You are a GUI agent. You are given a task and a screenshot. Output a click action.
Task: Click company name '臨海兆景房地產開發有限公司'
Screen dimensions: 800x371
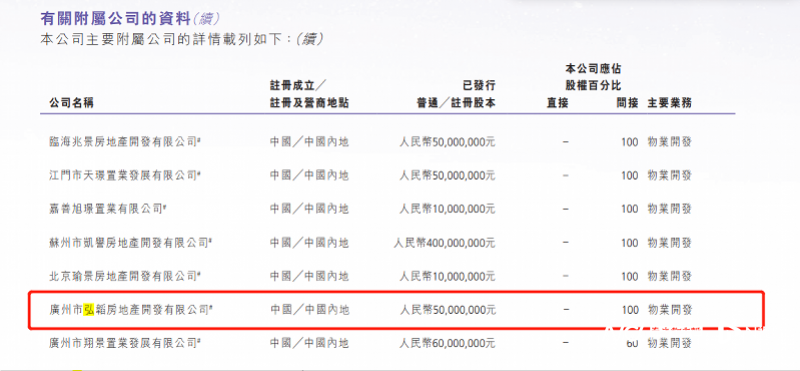(123, 142)
